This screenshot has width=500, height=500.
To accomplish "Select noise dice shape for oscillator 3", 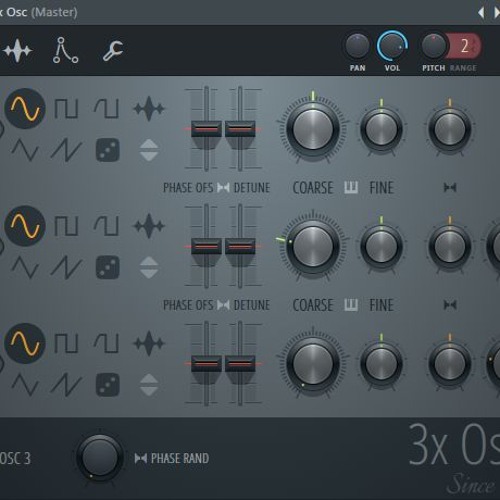I will pos(108,385).
